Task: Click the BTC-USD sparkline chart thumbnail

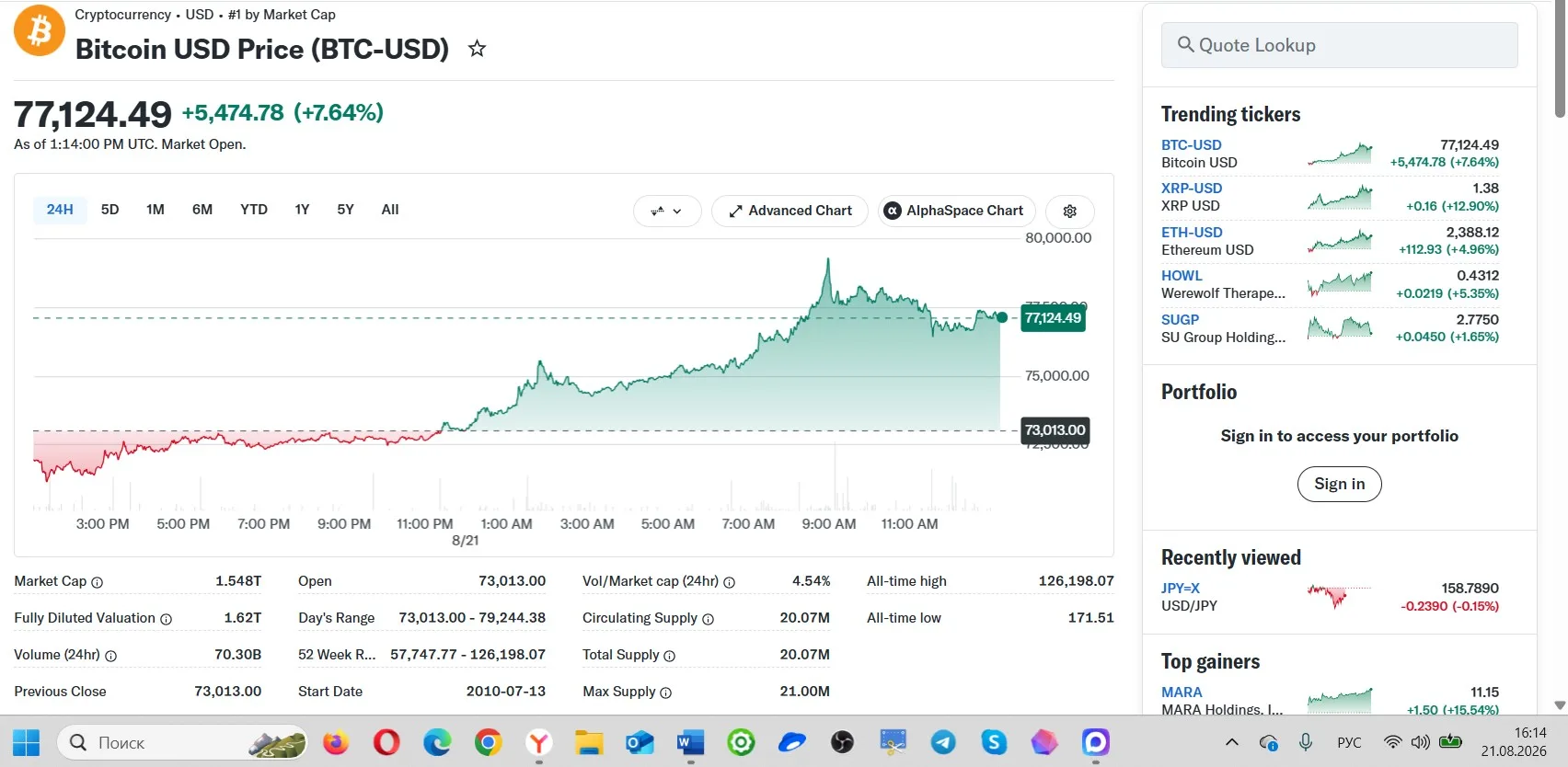Action: click(1340, 154)
